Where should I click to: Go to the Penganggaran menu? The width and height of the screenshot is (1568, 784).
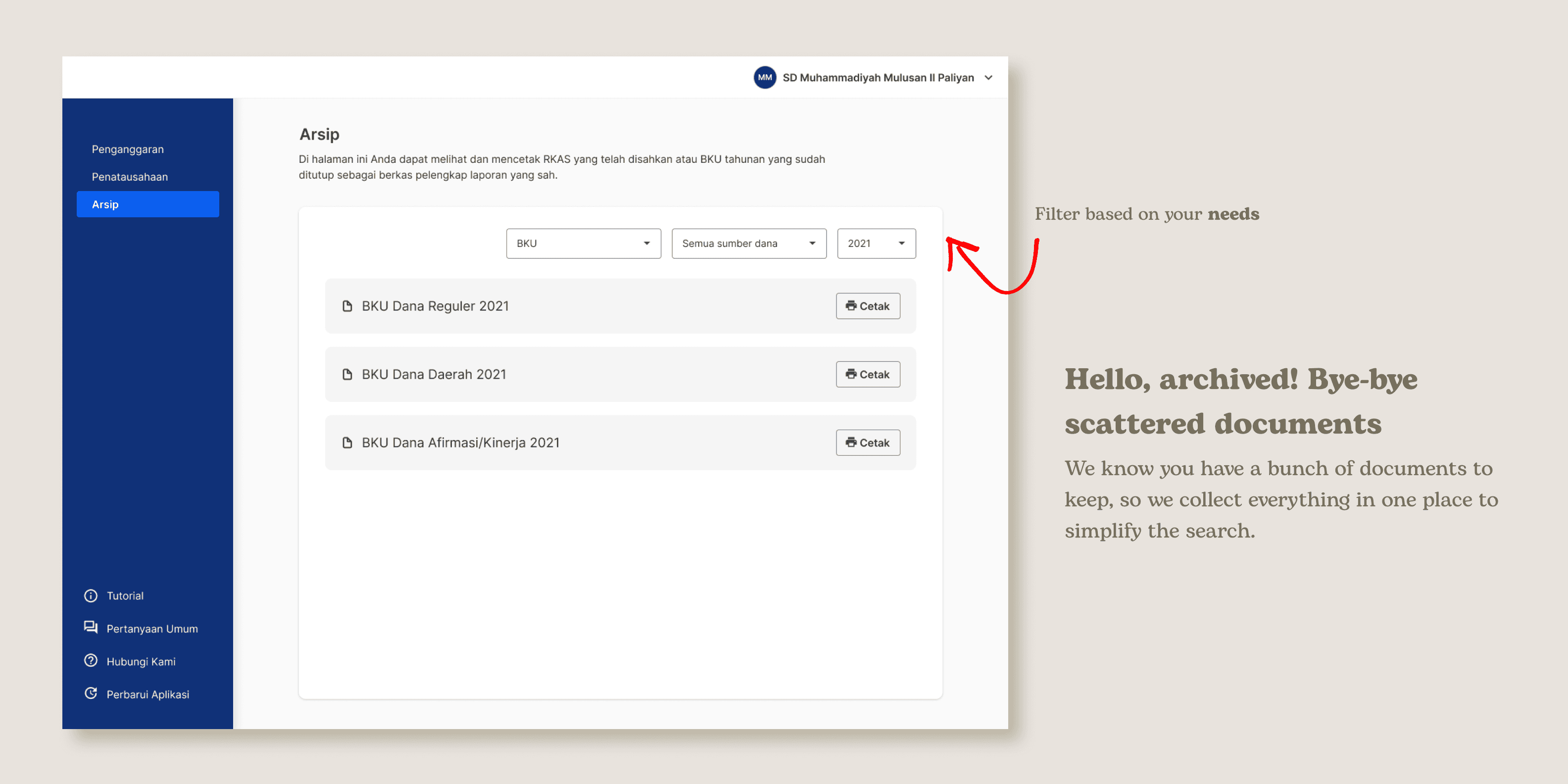click(x=128, y=149)
